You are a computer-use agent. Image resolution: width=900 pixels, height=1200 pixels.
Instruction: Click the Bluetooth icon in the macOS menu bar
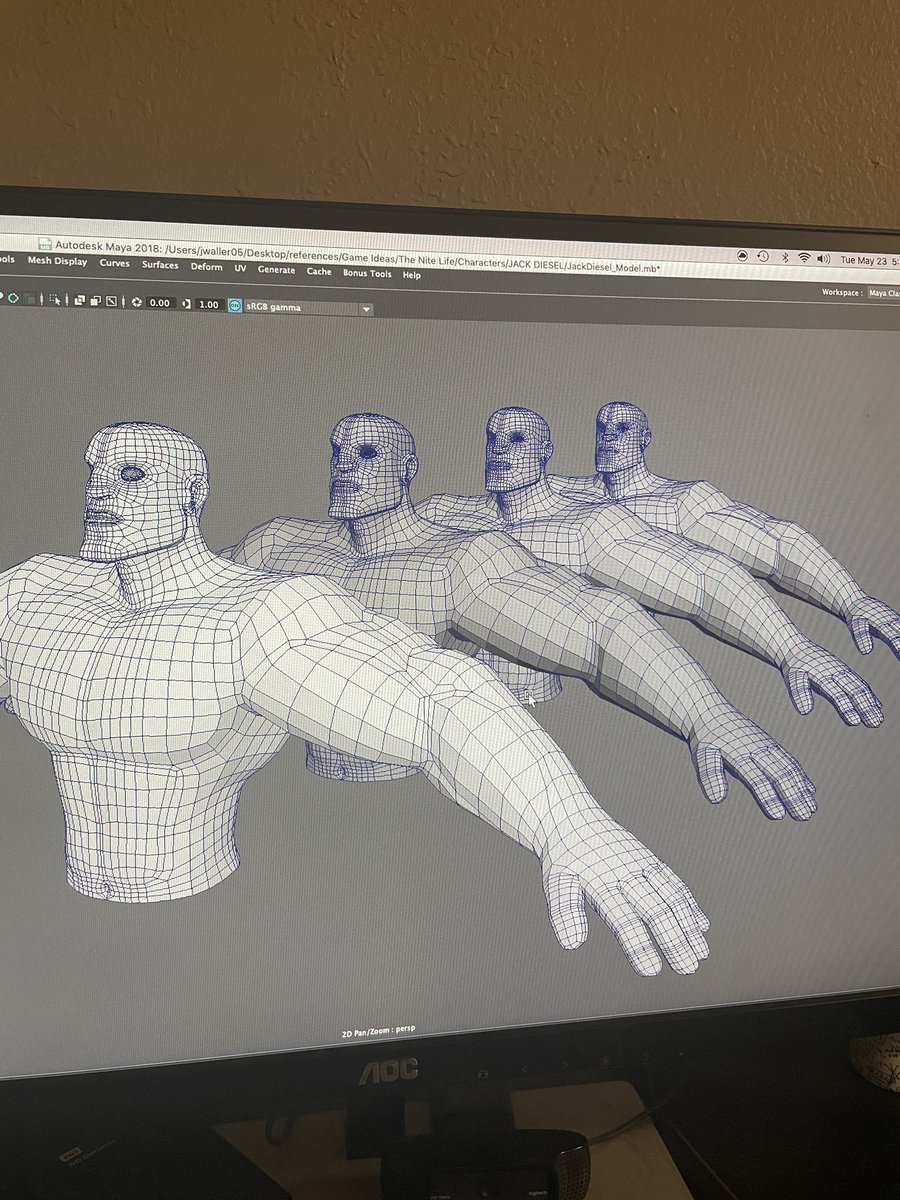pyautogui.click(x=784, y=258)
